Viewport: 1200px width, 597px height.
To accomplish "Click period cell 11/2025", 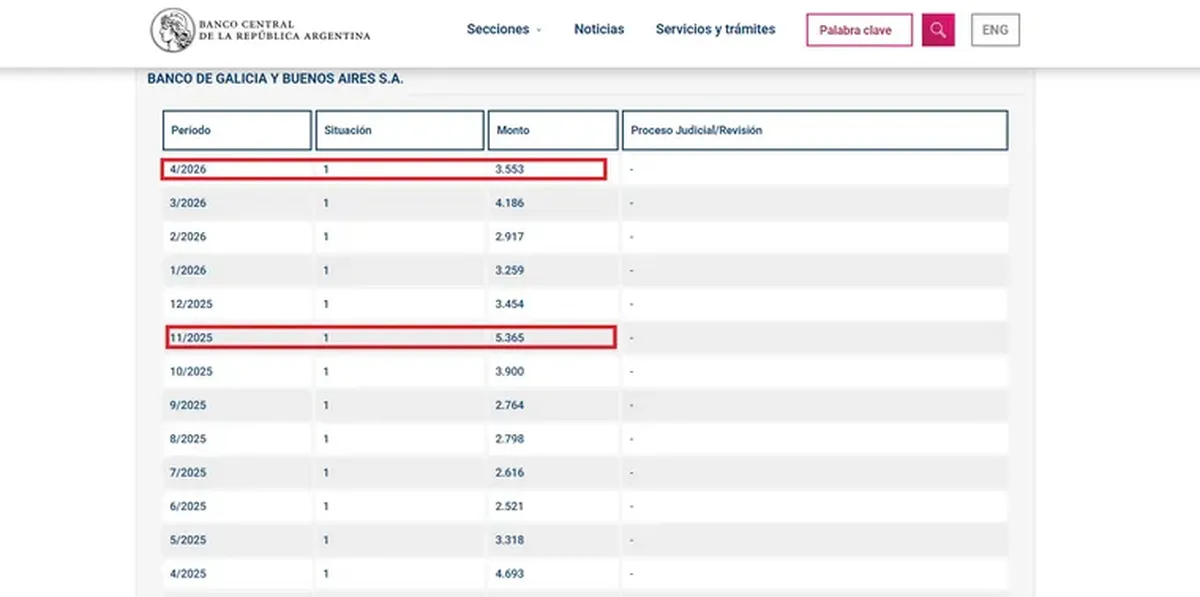I will point(191,338).
